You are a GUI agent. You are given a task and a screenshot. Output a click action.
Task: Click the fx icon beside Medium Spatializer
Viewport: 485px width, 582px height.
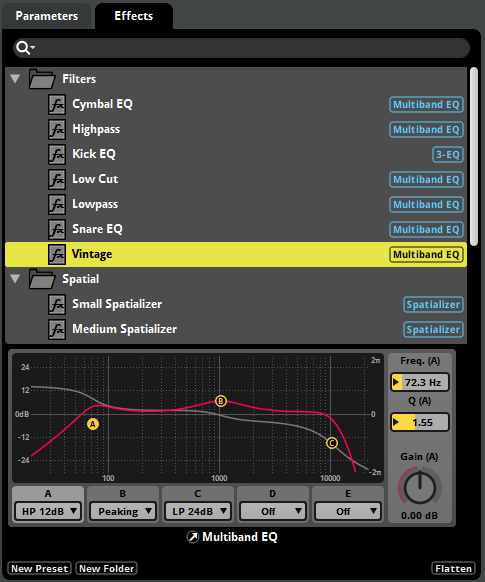click(57, 329)
